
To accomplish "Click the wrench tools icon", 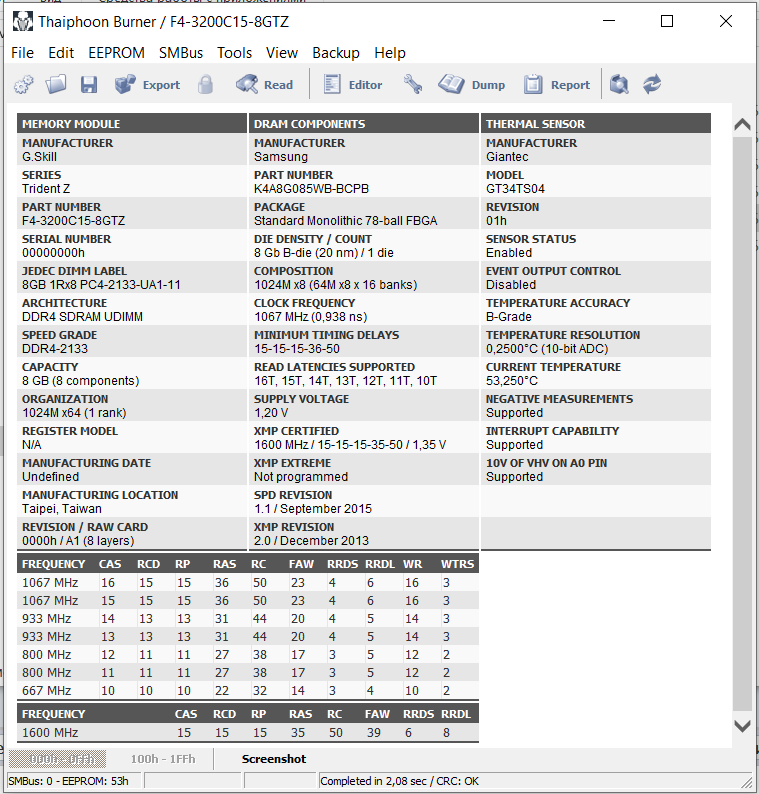I will pyautogui.click(x=413, y=85).
